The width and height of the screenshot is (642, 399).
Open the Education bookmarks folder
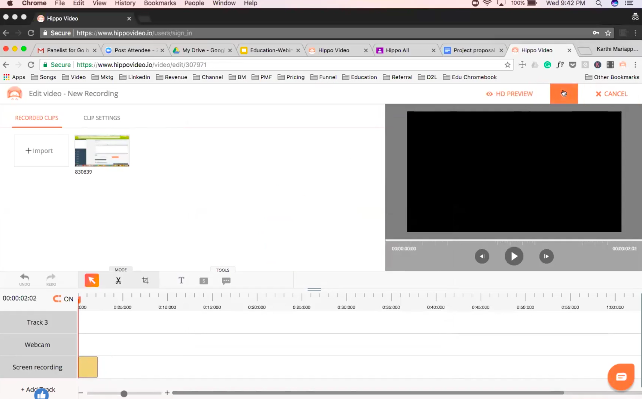[x=359, y=77]
